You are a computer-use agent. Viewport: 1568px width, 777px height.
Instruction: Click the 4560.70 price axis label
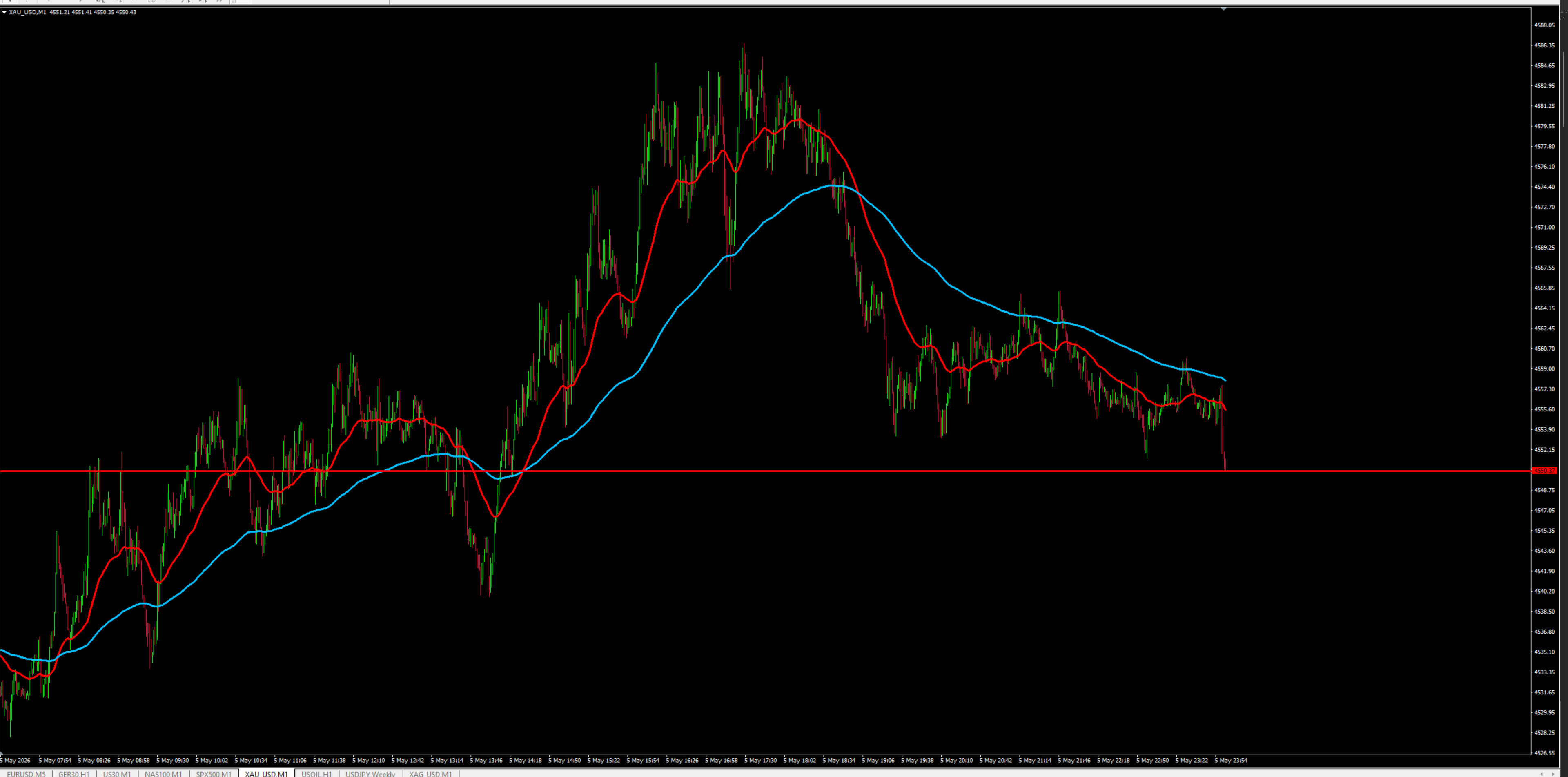tap(1544, 348)
